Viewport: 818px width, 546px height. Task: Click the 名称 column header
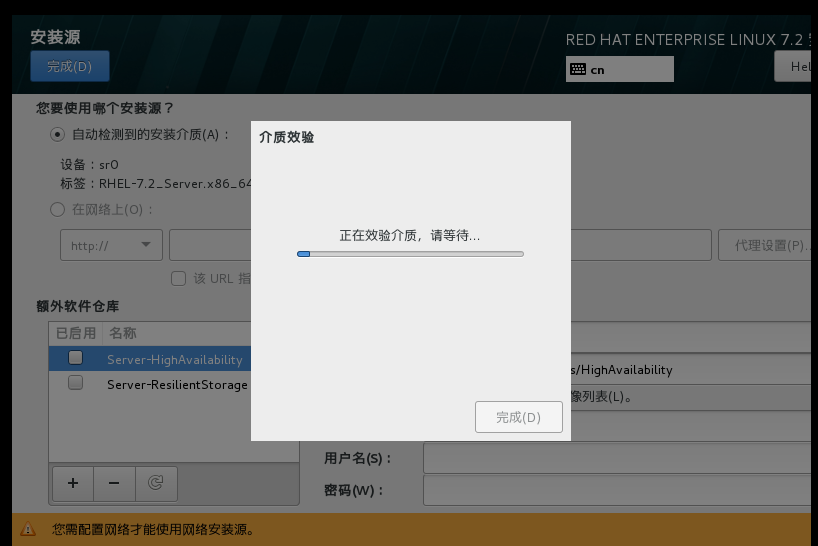[x=123, y=333]
